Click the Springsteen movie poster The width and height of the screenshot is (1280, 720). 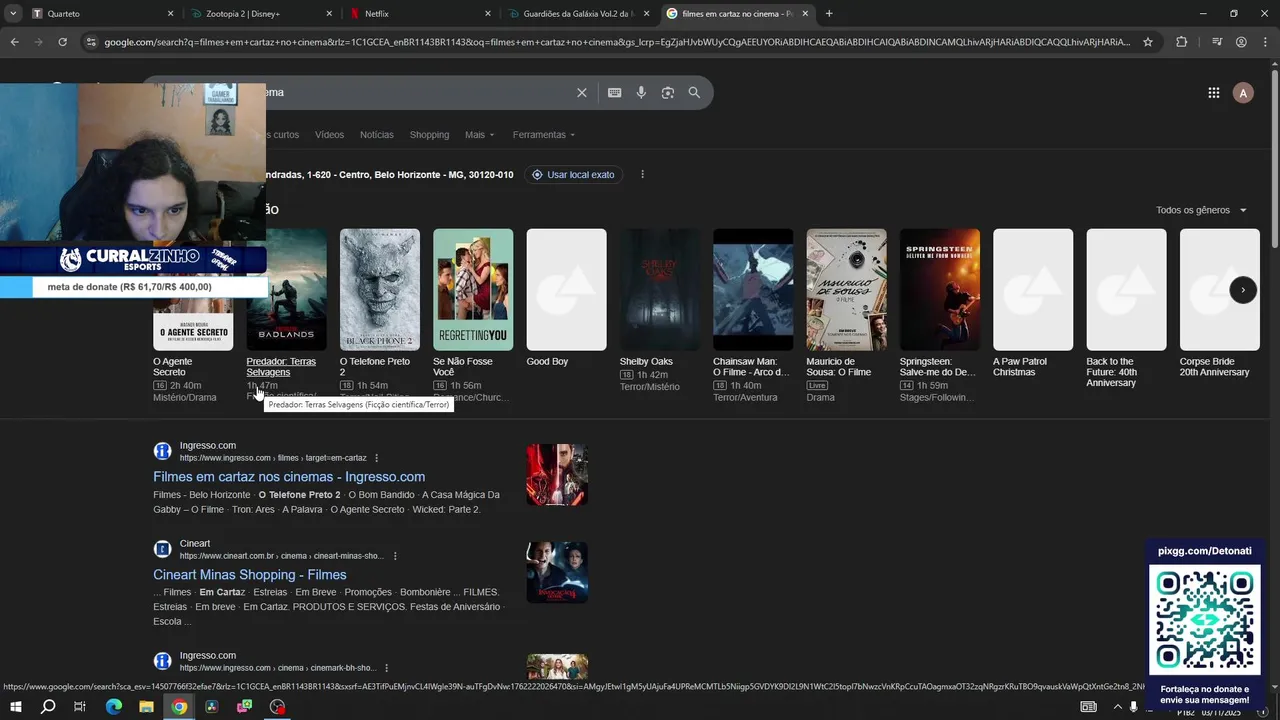(940, 290)
